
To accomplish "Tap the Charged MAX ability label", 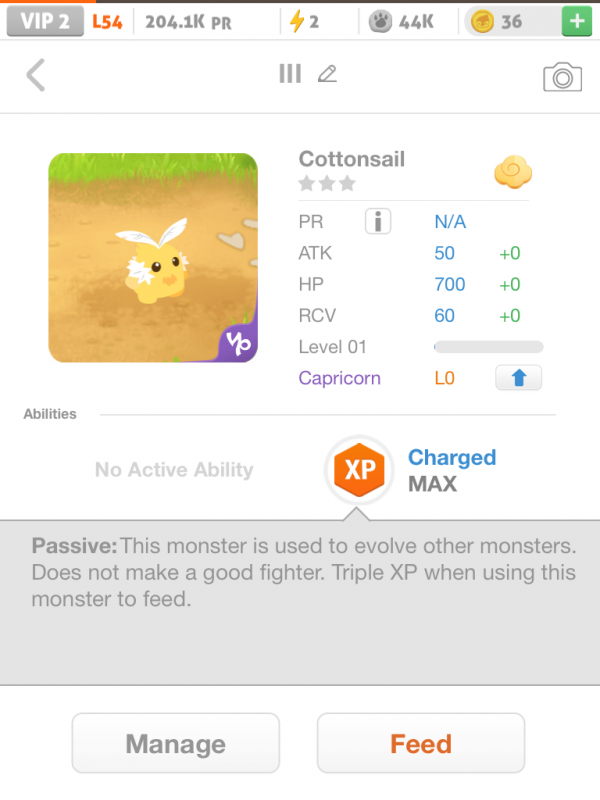I will 452,470.
